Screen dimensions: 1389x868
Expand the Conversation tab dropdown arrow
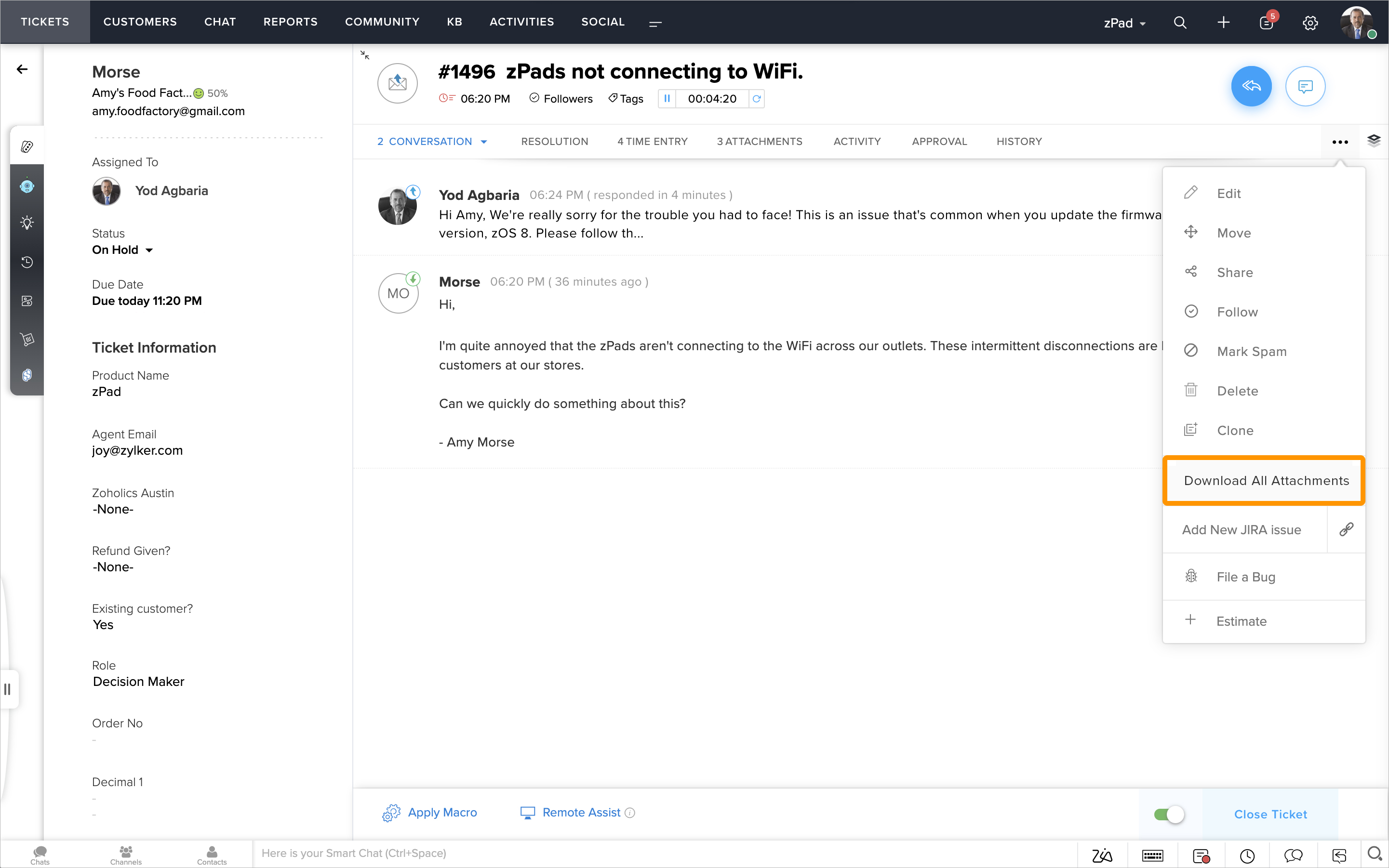[x=484, y=142]
